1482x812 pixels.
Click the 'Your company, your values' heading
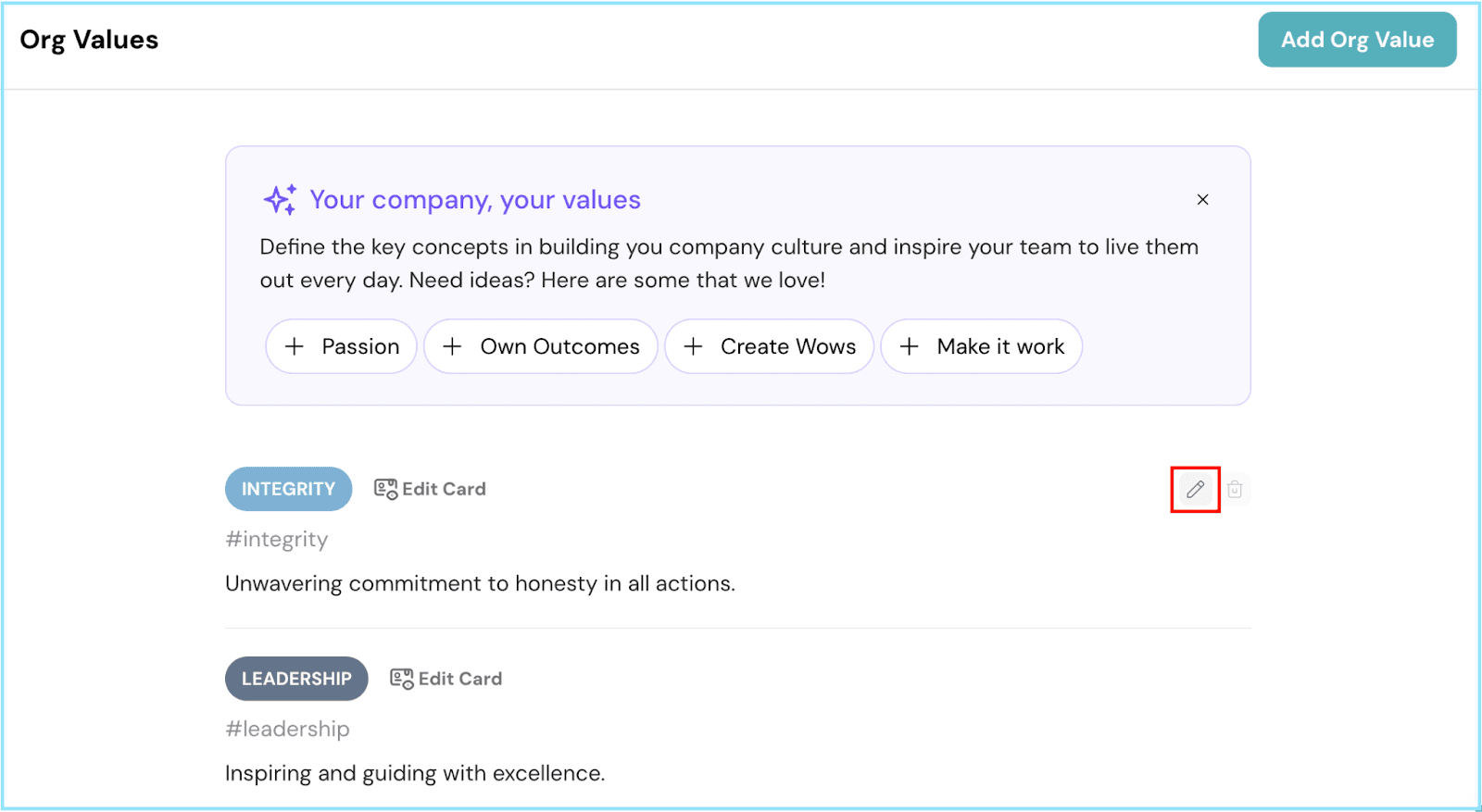coord(475,200)
